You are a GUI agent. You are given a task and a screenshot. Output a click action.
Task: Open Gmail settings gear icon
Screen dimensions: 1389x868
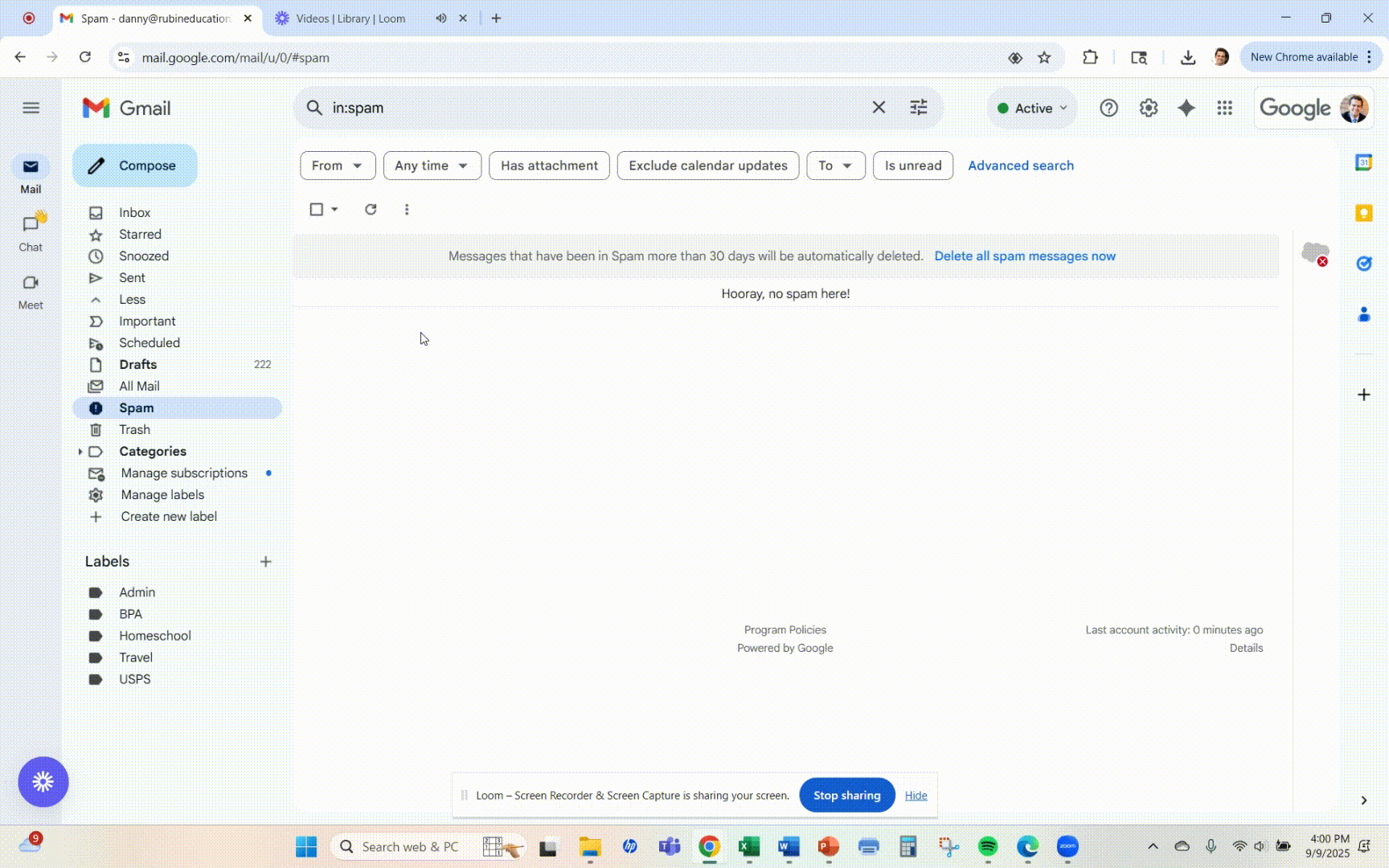click(x=1148, y=108)
